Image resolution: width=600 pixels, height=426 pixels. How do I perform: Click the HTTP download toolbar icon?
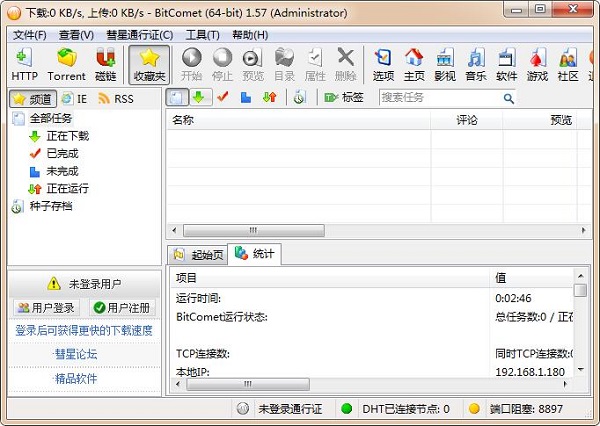pos(24,63)
